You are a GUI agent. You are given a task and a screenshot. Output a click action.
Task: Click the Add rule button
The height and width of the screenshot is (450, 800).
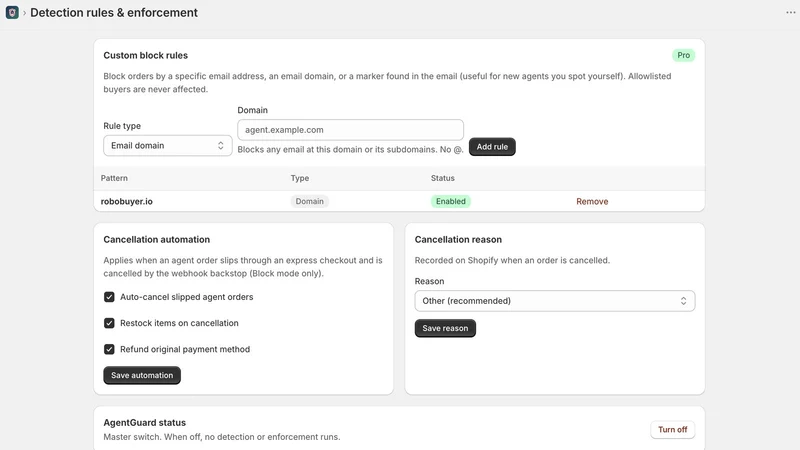pyautogui.click(x=492, y=146)
